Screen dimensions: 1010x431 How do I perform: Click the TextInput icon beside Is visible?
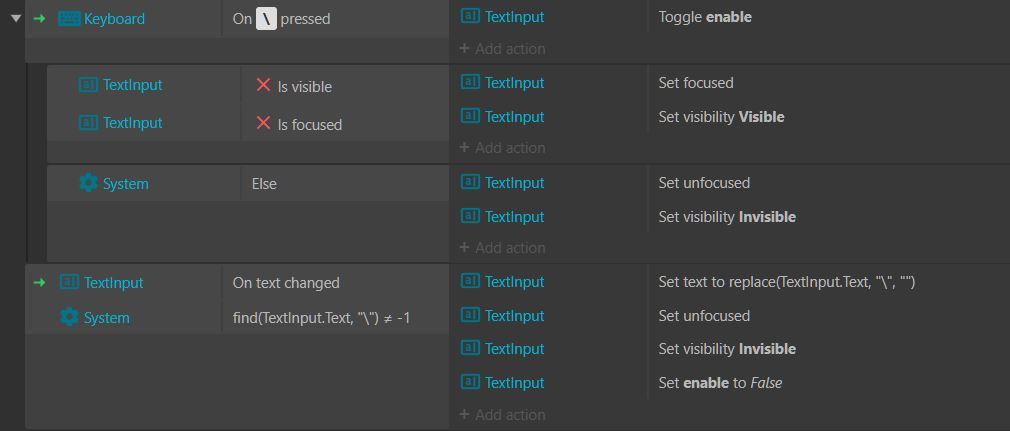(88, 85)
